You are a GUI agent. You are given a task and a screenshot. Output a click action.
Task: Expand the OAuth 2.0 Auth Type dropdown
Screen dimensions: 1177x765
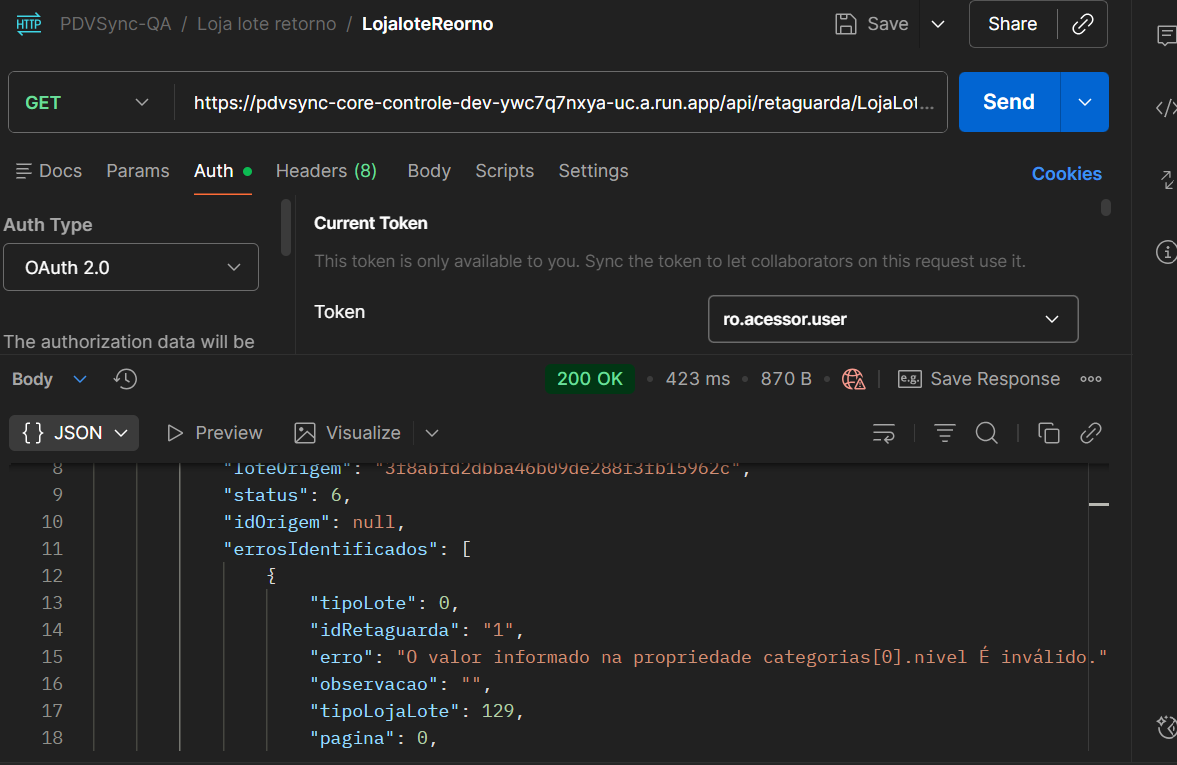coord(131,268)
